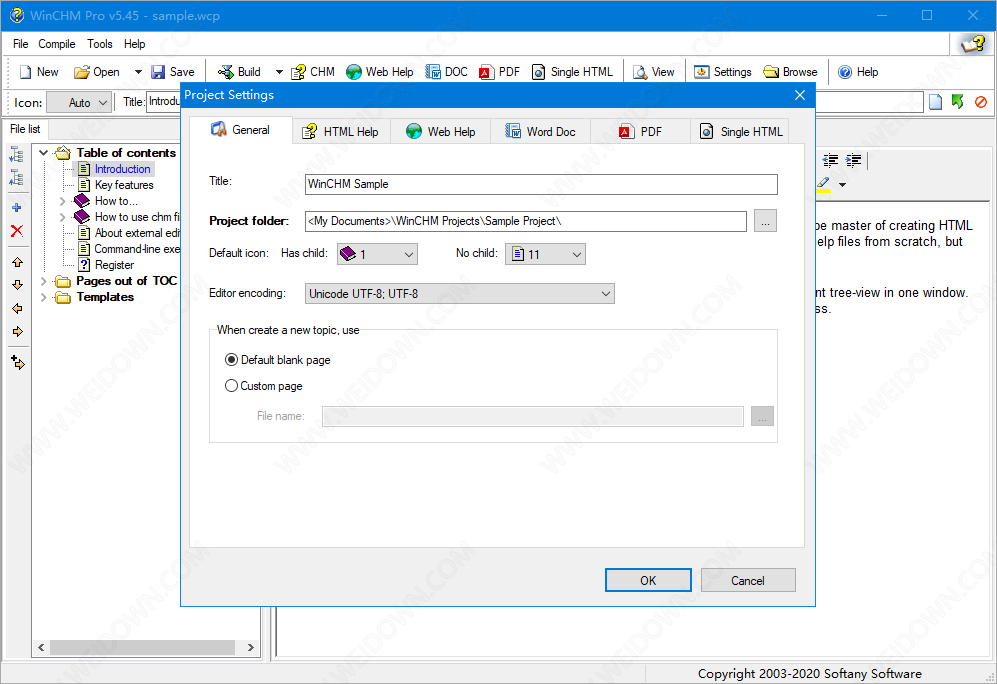The height and width of the screenshot is (684, 997).
Task: Click the green arrow apply icon
Action: [x=958, y=102]
